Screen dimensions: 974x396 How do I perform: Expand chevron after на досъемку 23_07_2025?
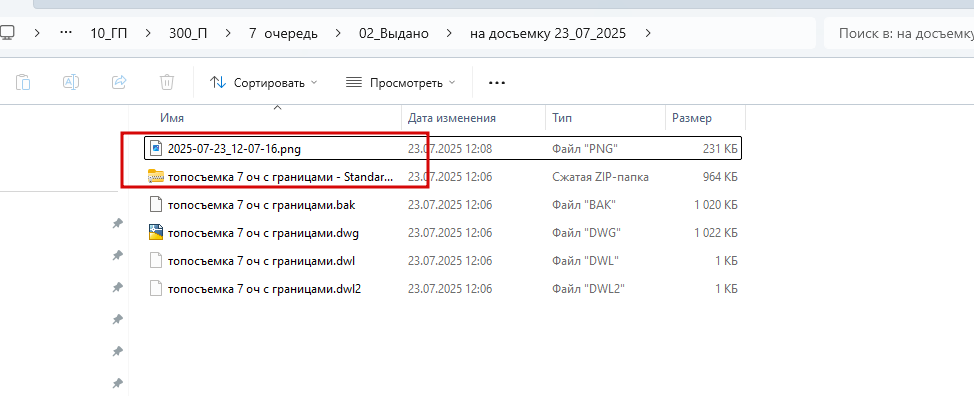(649, 34)
